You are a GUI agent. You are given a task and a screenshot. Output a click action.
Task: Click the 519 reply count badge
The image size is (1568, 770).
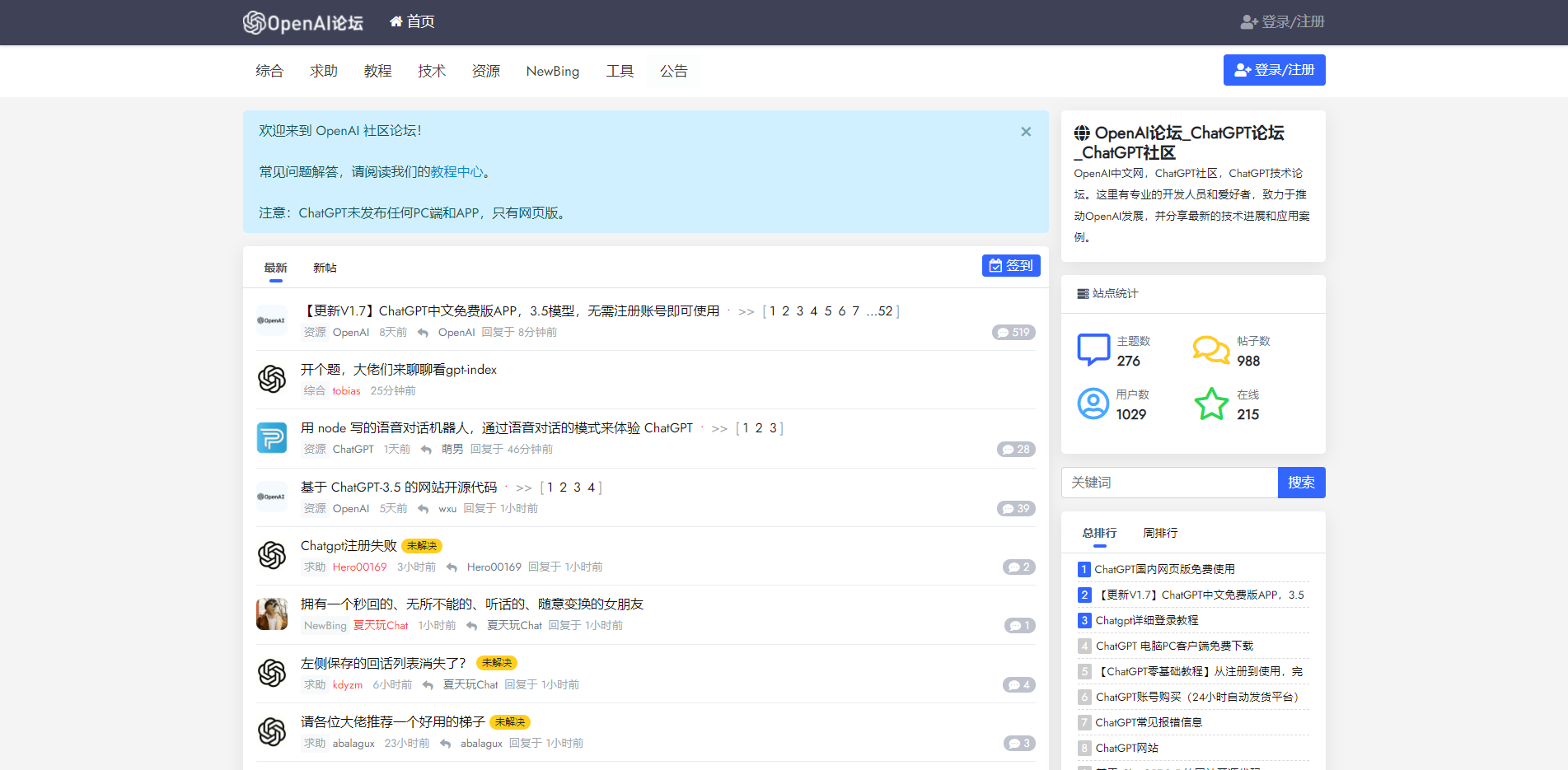1013,333
